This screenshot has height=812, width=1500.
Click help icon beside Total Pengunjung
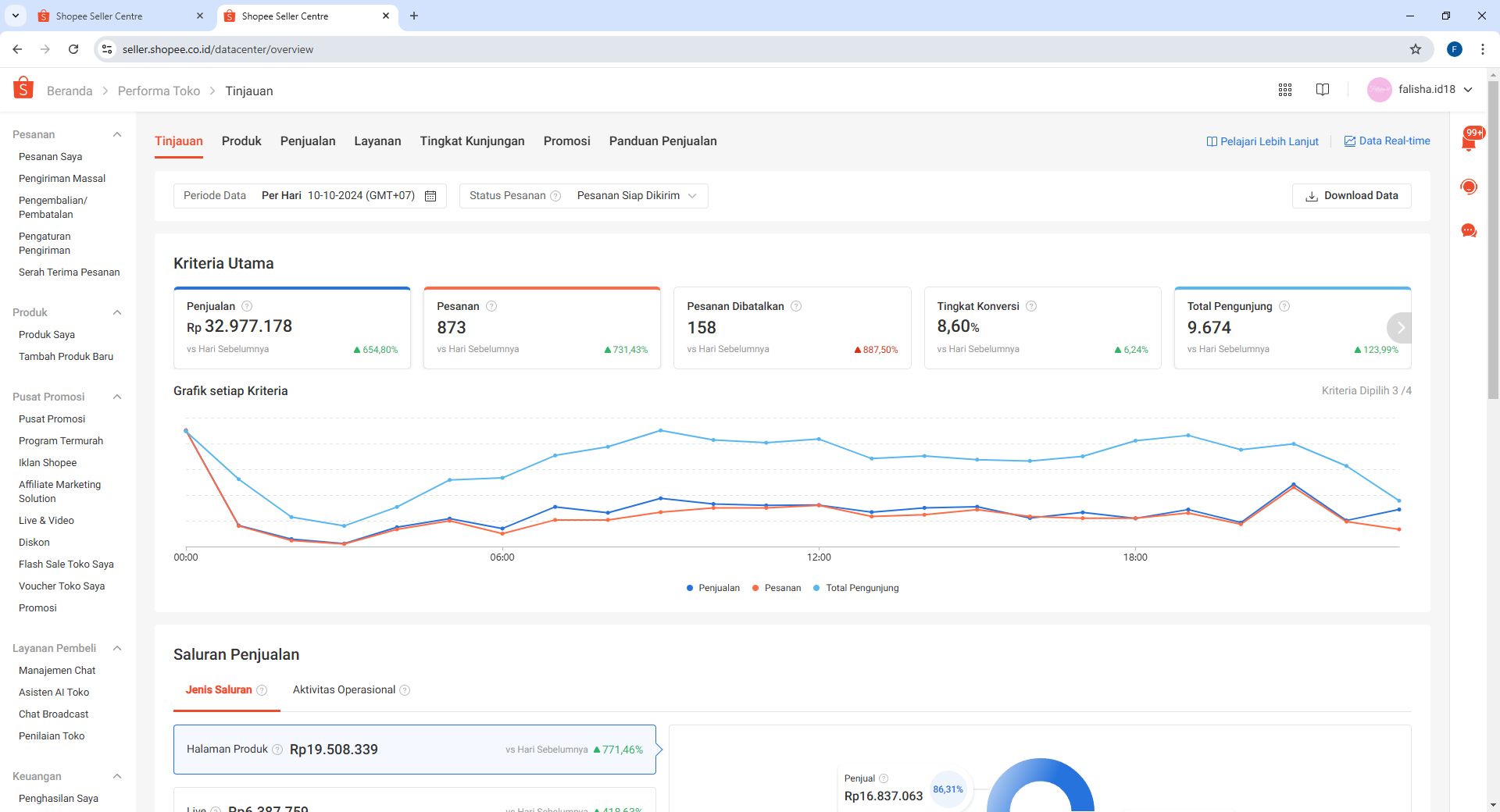coord(1284,306)
